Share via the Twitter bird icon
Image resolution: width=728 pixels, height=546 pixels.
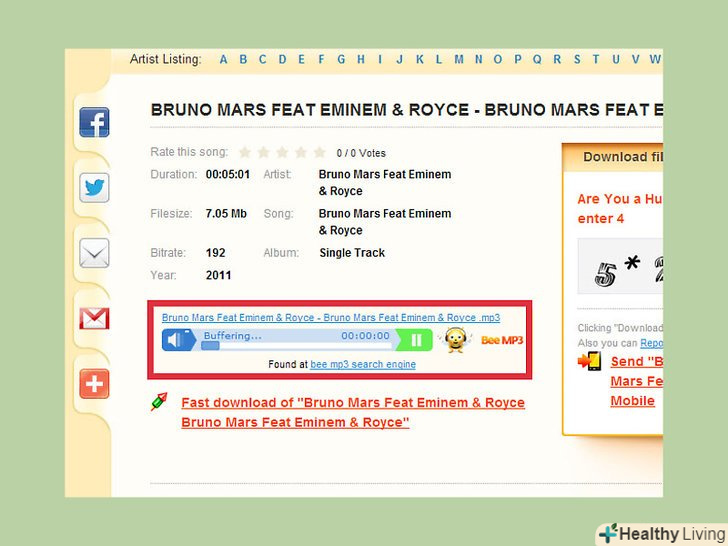point(94,188)
